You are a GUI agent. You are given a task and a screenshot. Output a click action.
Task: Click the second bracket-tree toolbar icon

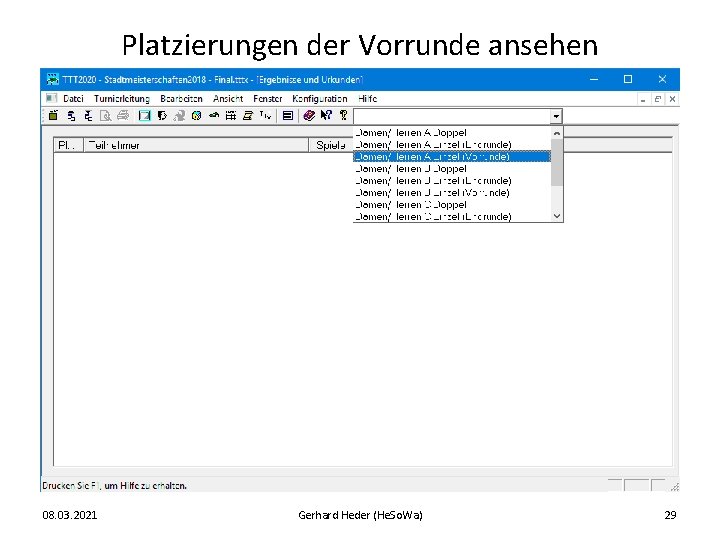tap(88, 116)
